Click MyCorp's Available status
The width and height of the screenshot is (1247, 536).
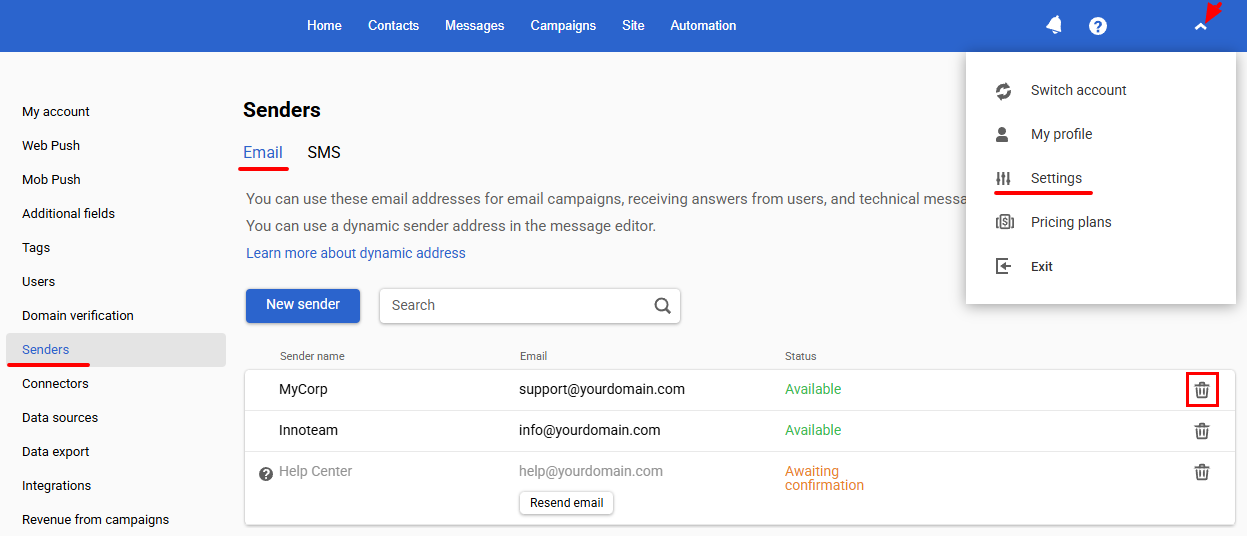click(813, 390)
